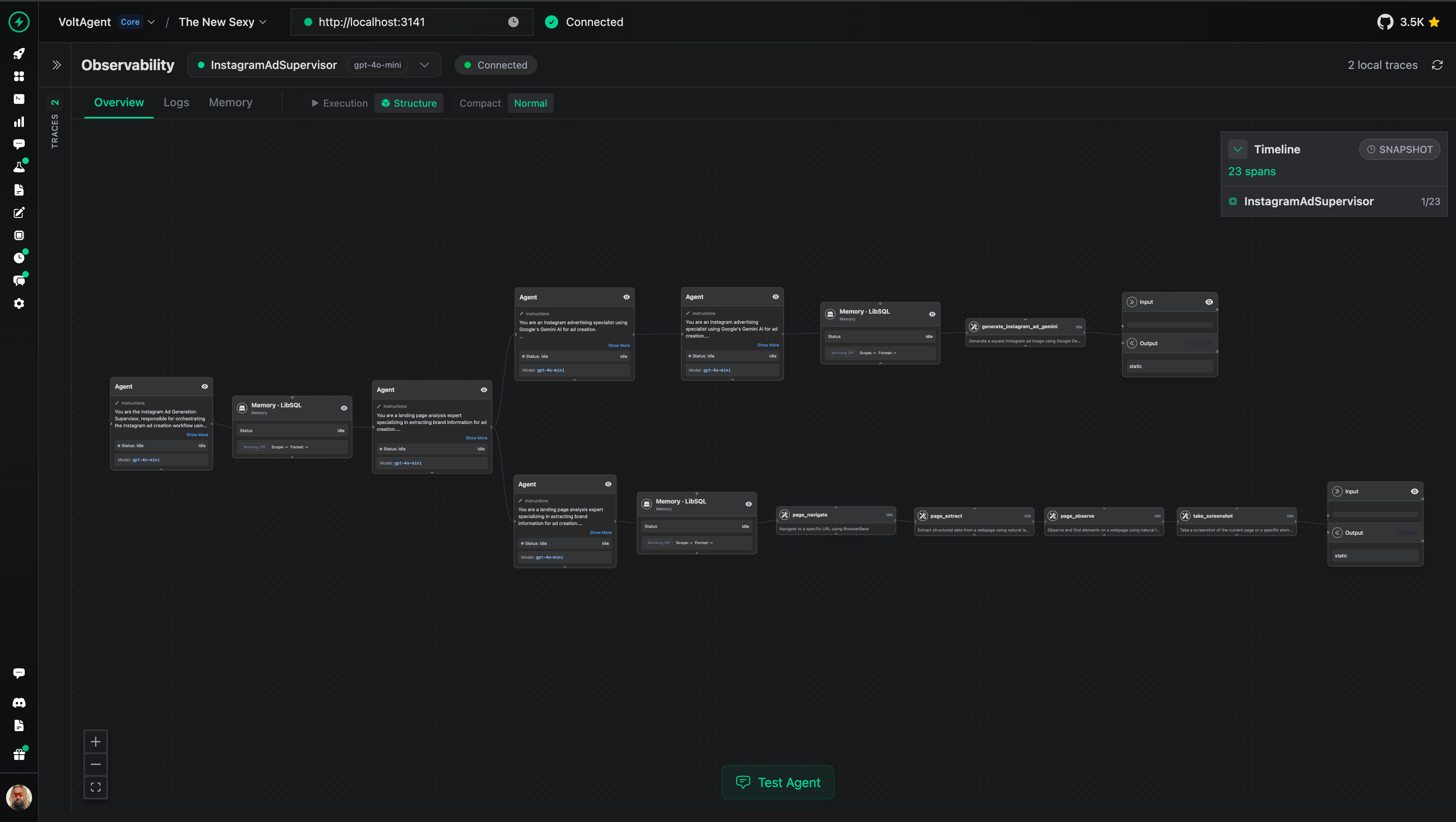The height and width of the screenshot is (822, 1456).
Task: Open The New Sexy project dropdown
Action: 222,22
